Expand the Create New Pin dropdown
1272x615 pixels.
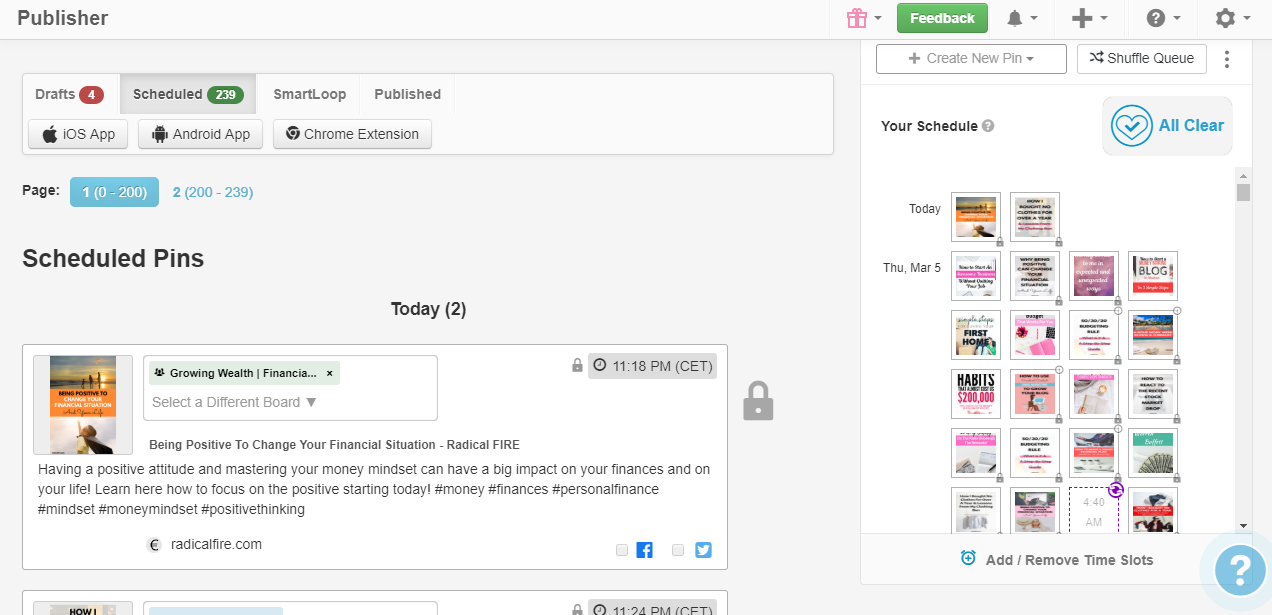pos(971,58)
